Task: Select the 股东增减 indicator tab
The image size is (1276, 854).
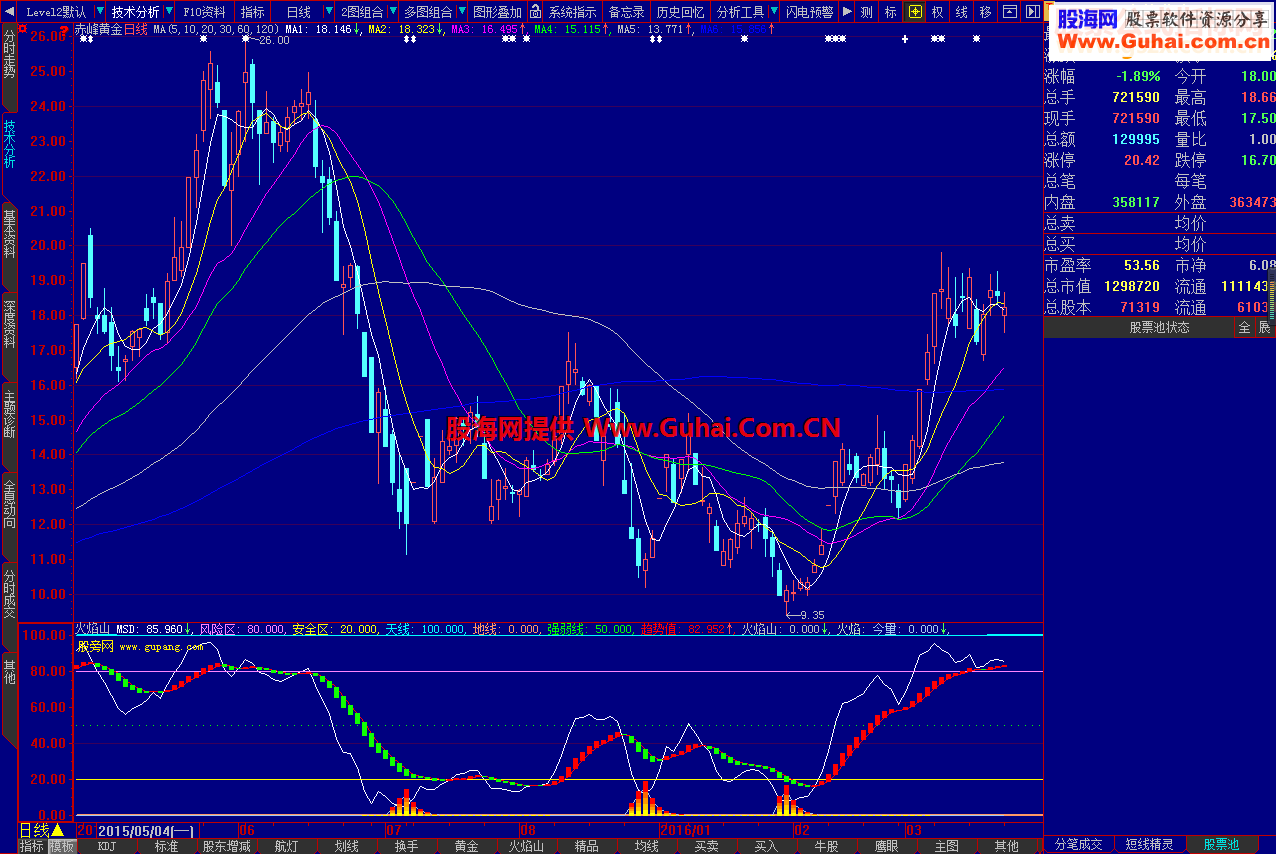Action: pyautogui.click(x=226, y=846)
